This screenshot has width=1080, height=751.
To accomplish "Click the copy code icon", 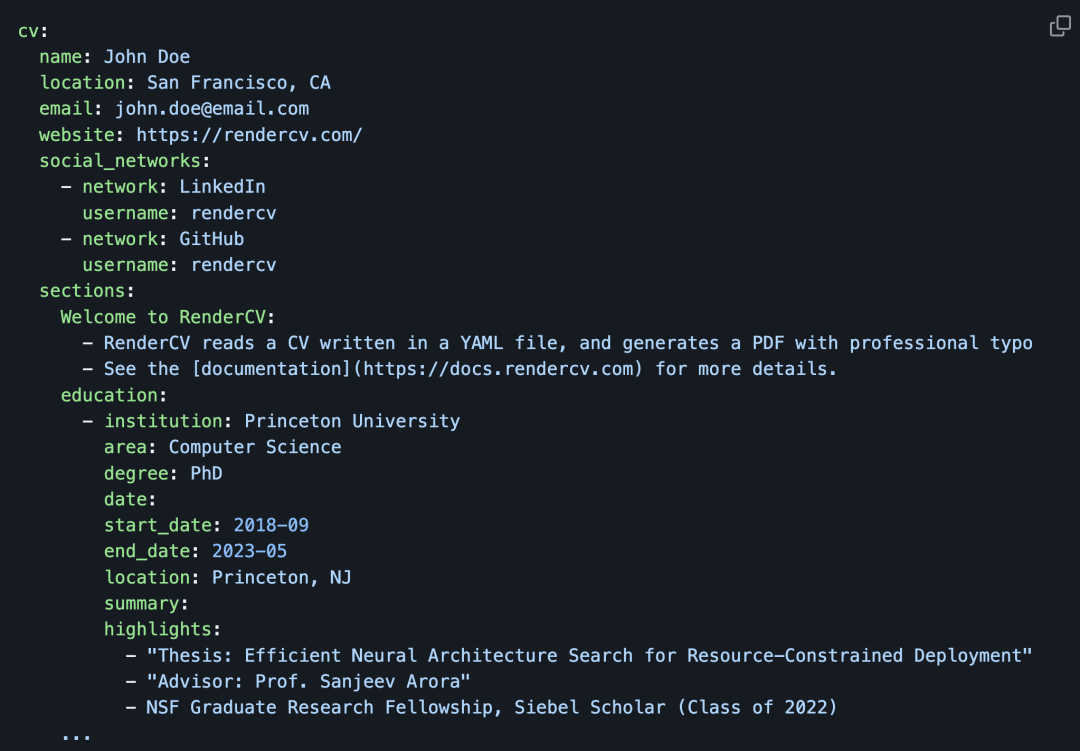I will (1060, 26).
